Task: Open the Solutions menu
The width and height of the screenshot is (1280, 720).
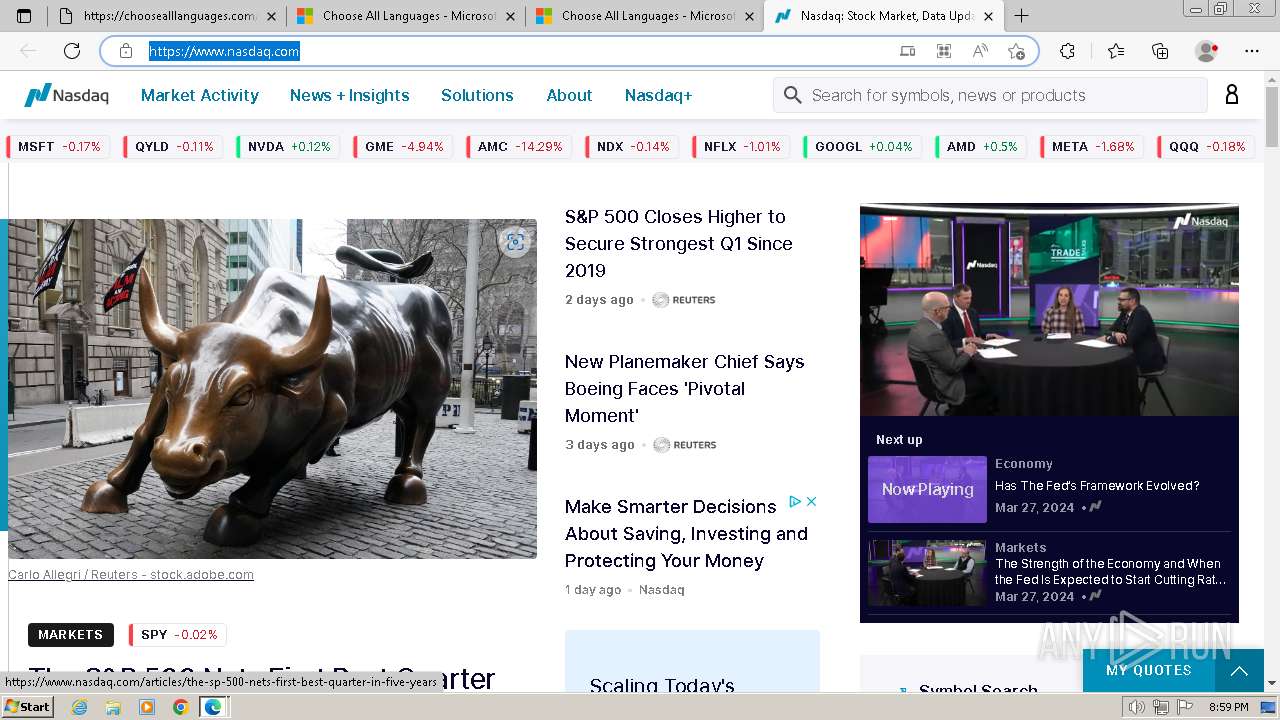Action: 477,95
